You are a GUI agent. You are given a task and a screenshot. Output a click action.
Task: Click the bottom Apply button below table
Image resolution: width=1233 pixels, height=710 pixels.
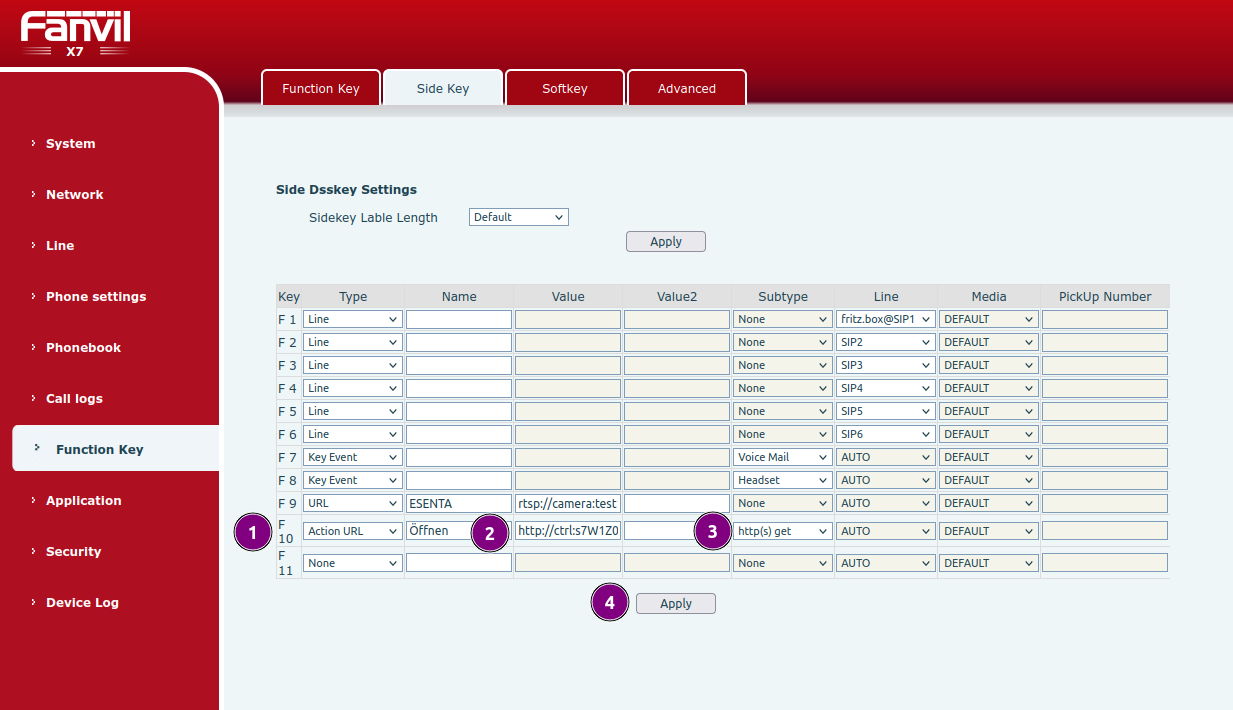point(676,604)
